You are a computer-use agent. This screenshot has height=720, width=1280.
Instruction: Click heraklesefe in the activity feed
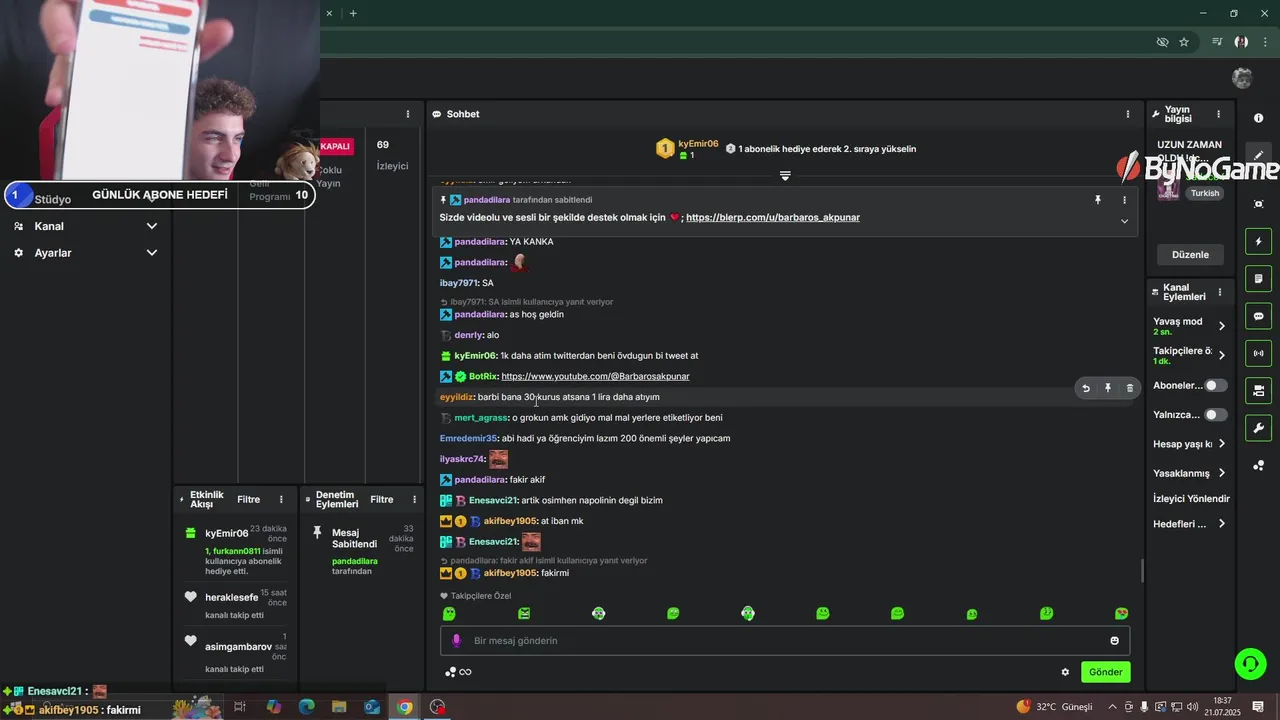pyautogui.click(x=231, y=598)
